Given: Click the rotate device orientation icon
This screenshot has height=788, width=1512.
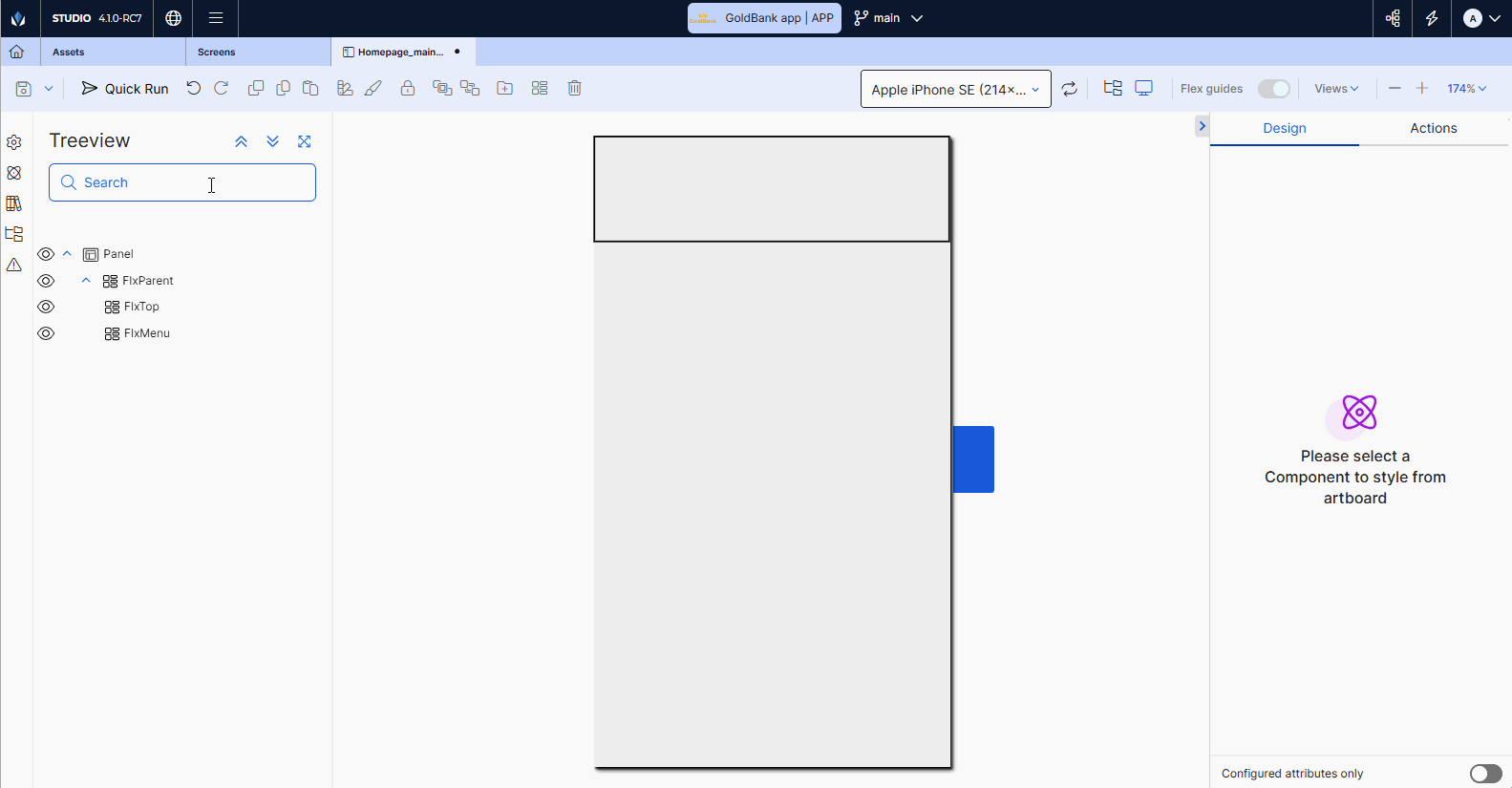Looking at the screenshot, I should point(1070,89).
